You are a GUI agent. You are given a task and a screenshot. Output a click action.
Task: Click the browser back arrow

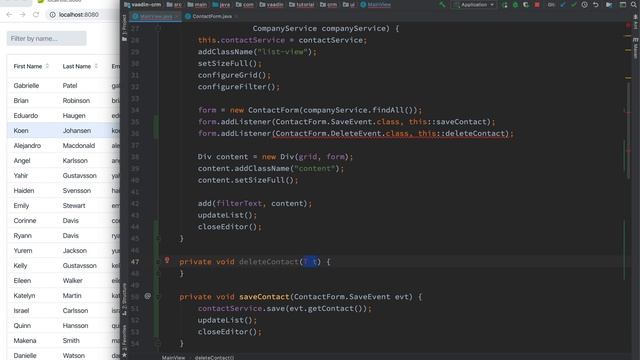coord(9,14)
